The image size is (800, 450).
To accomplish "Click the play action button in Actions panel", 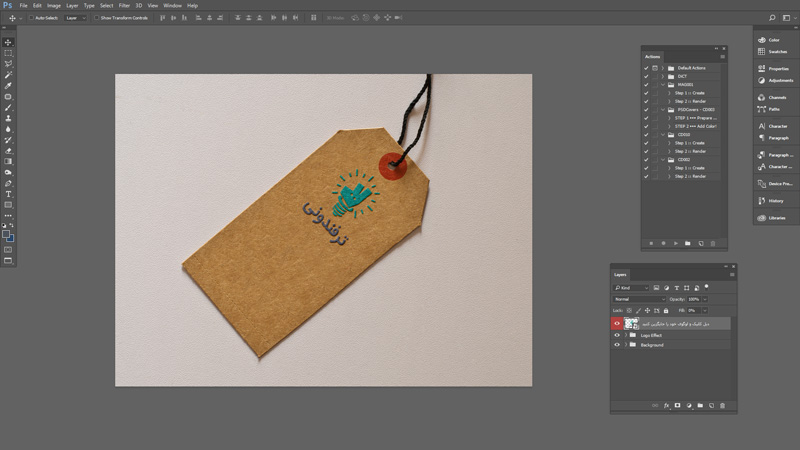I will tap(676, 243).
